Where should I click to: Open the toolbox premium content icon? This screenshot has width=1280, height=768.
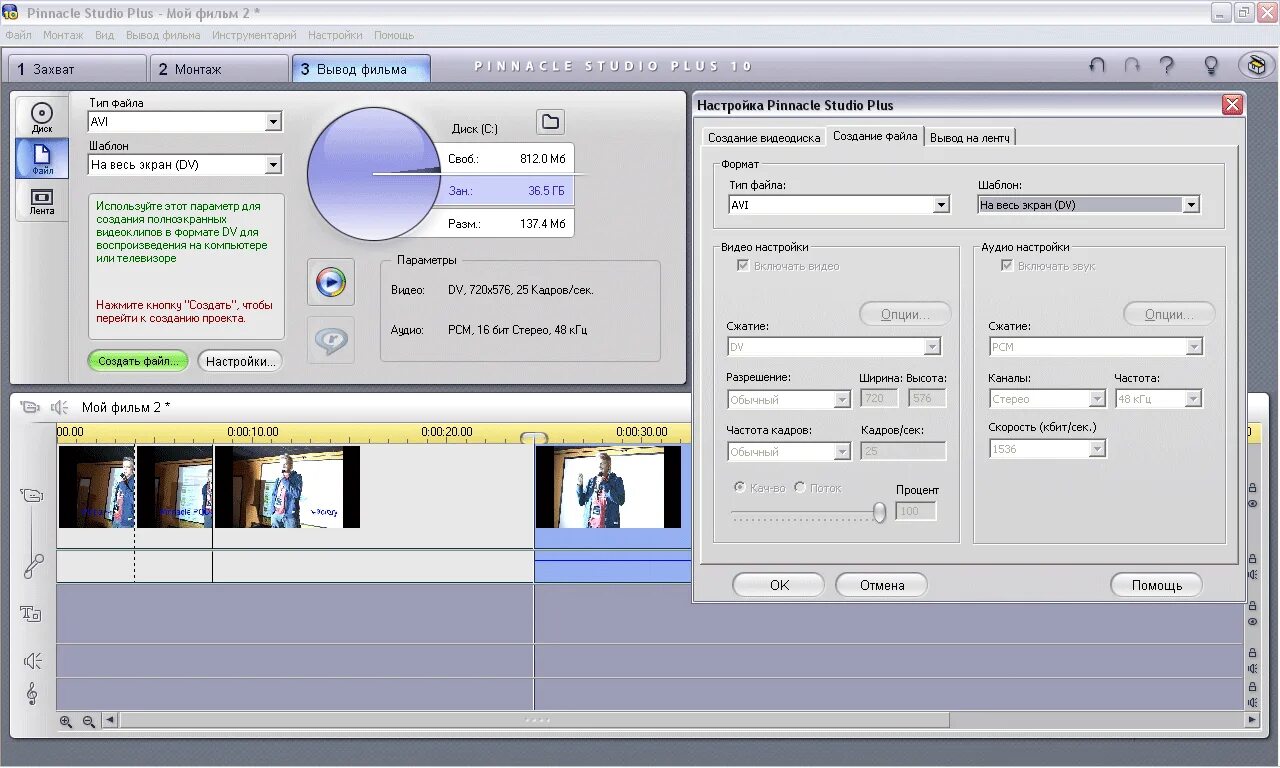pos(1256,66)
